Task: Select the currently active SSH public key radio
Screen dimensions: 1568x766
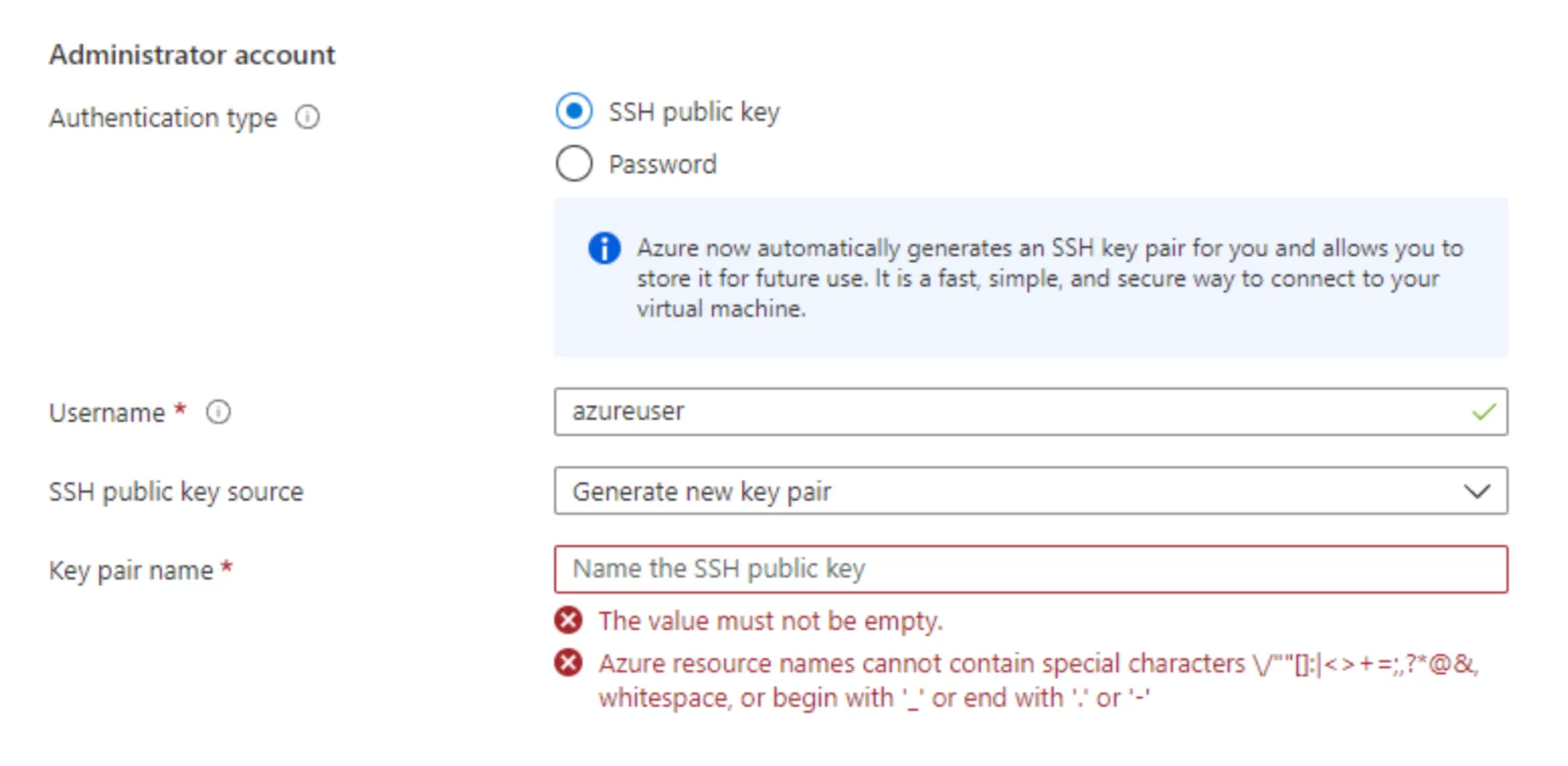Action: (x=574, y=111)
